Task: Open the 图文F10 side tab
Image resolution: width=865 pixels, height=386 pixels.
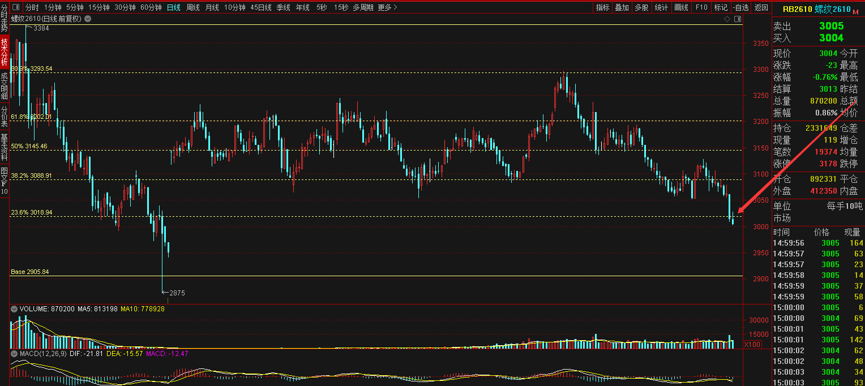Action: click(x=4, y=180)
